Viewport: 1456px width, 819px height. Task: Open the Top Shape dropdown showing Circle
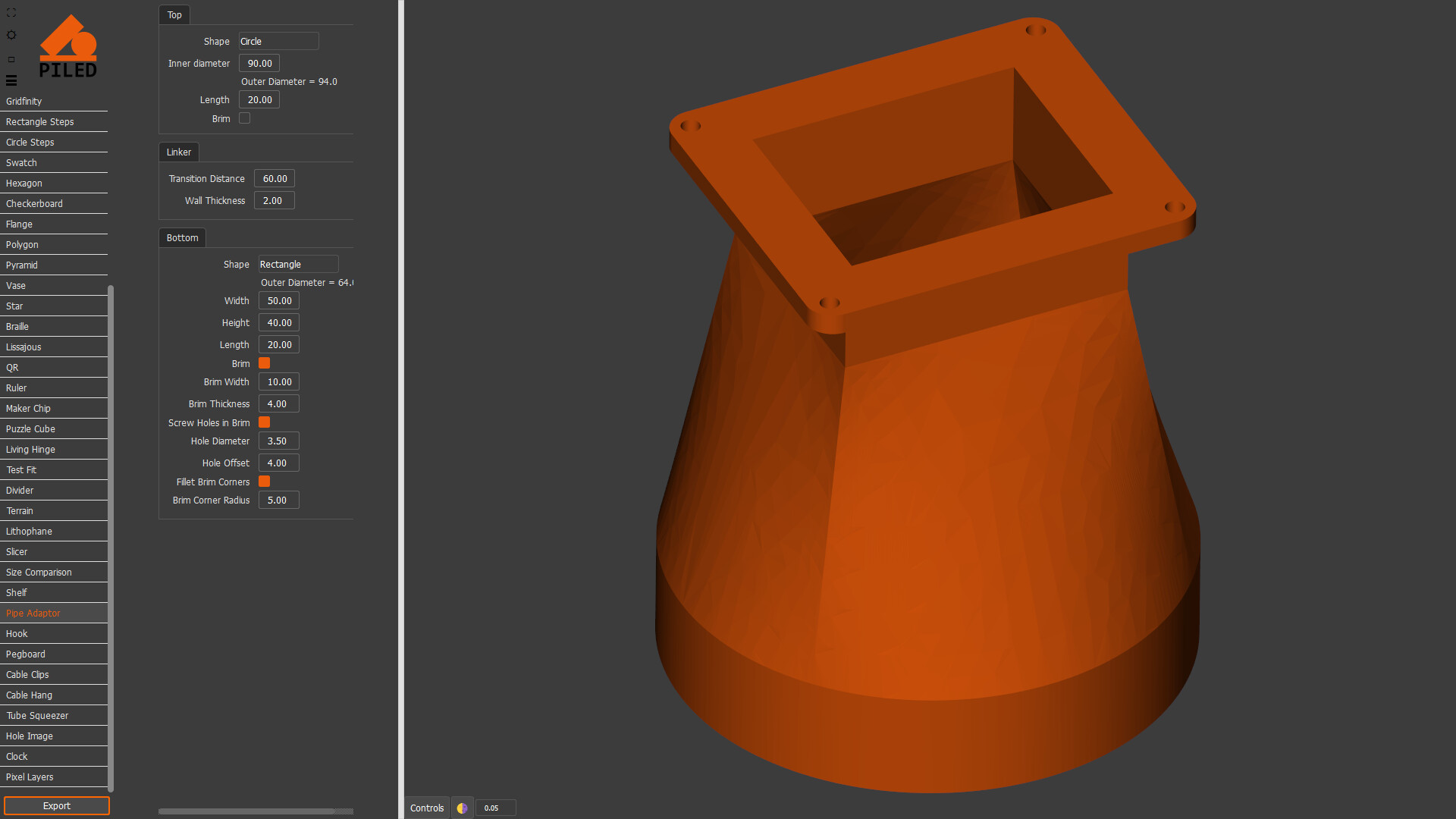click(278, 41)
